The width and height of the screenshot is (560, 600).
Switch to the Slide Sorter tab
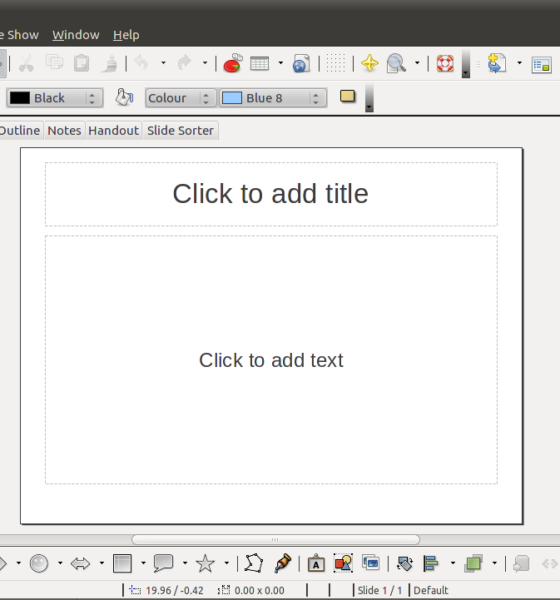coord(180,130)
